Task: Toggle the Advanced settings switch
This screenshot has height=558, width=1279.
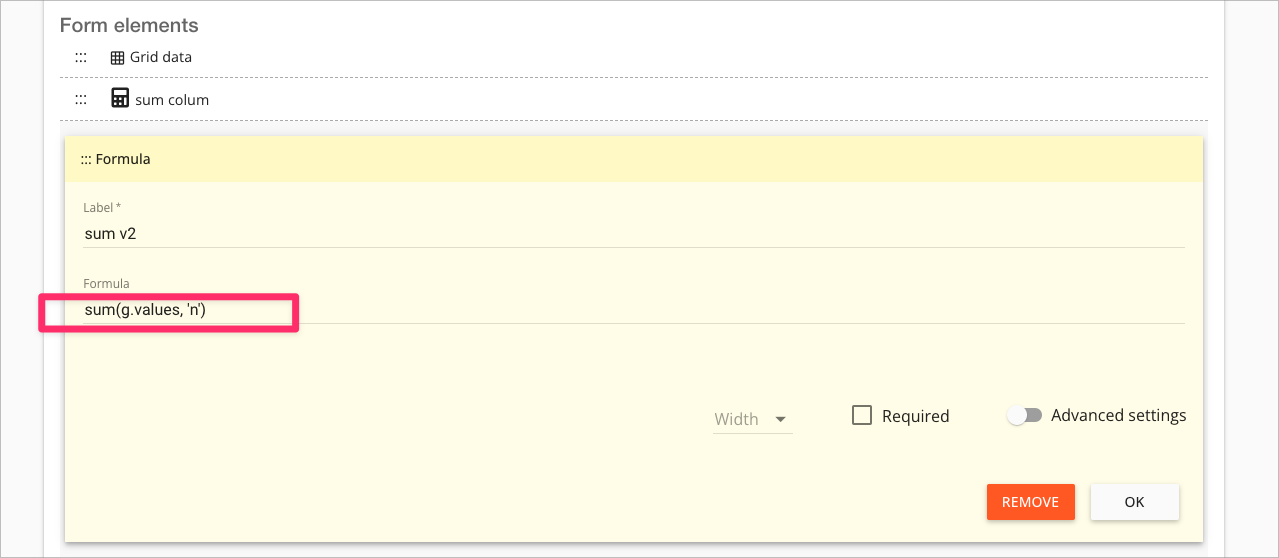Action: pos(1024,415)
